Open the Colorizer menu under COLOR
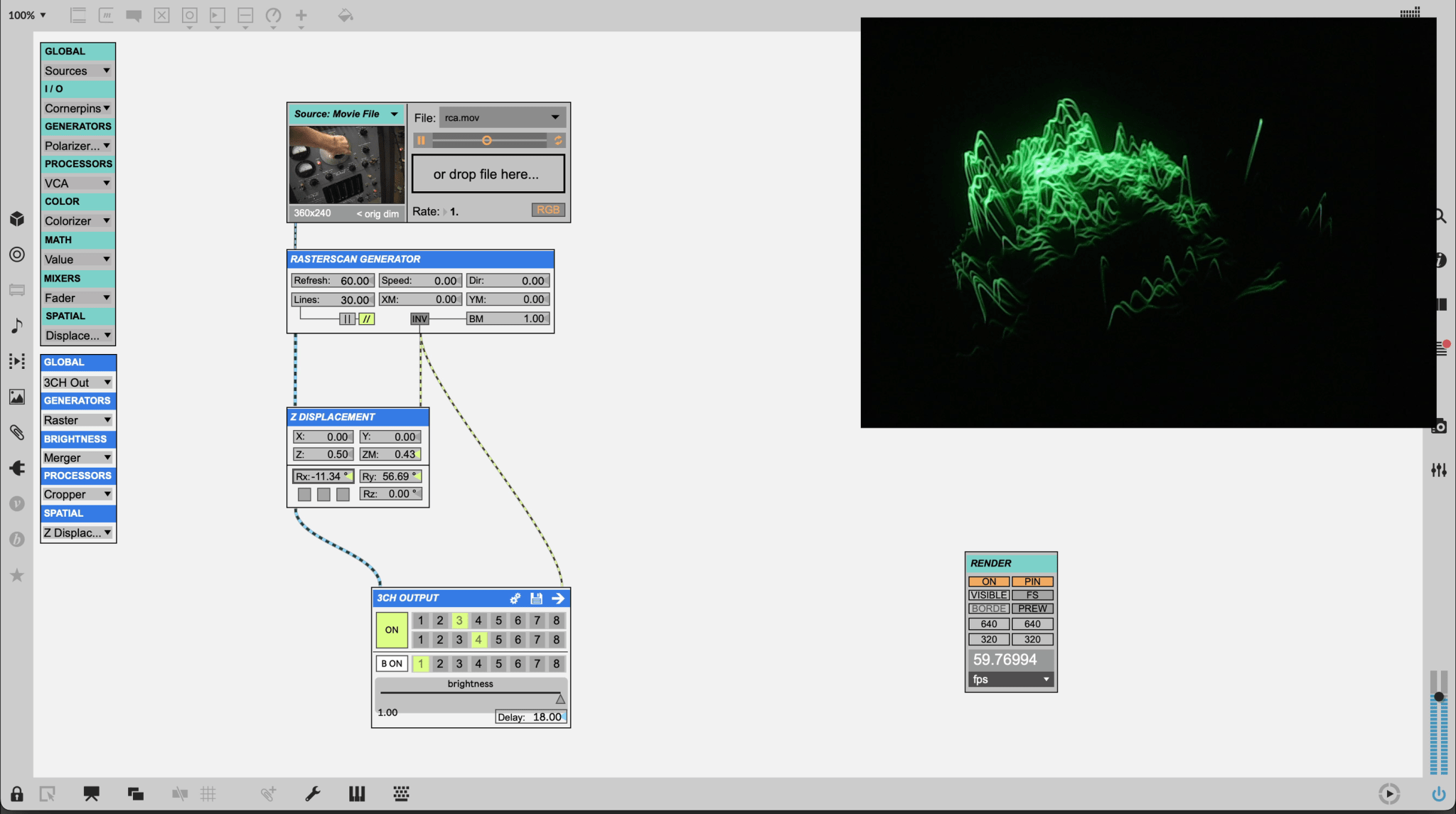 coord(77,221)
